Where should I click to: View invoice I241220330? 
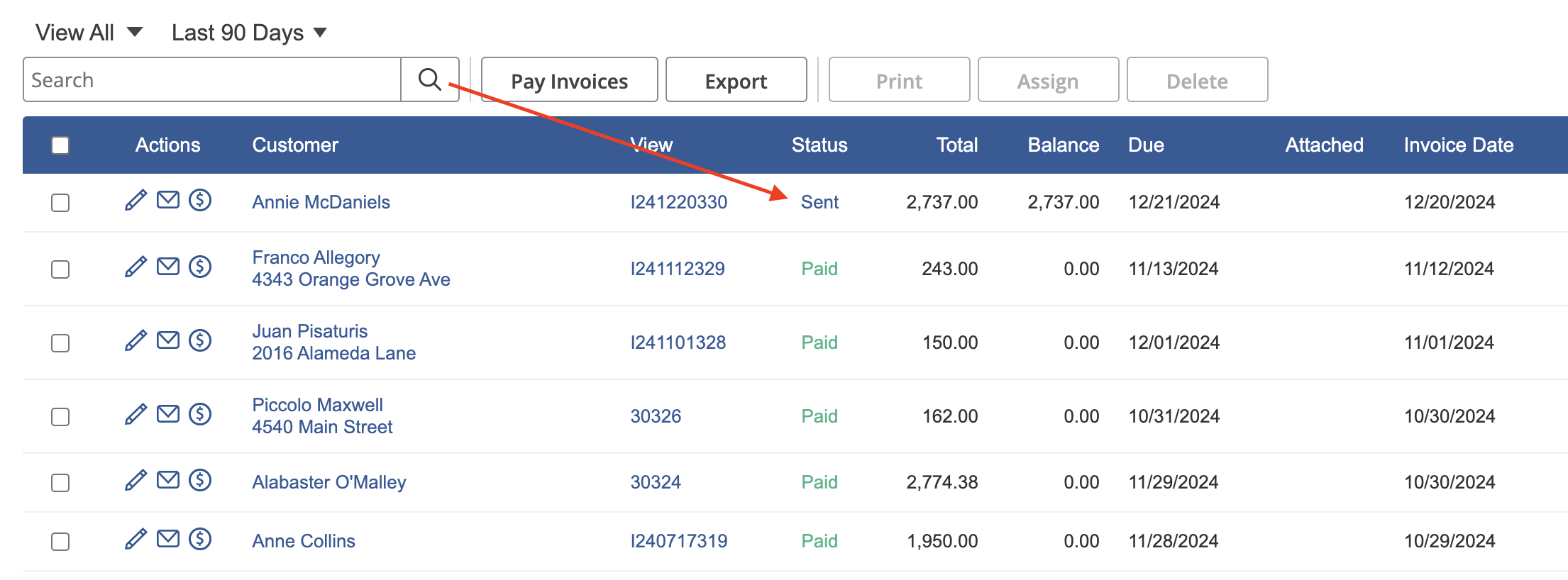tap(679, 202)
